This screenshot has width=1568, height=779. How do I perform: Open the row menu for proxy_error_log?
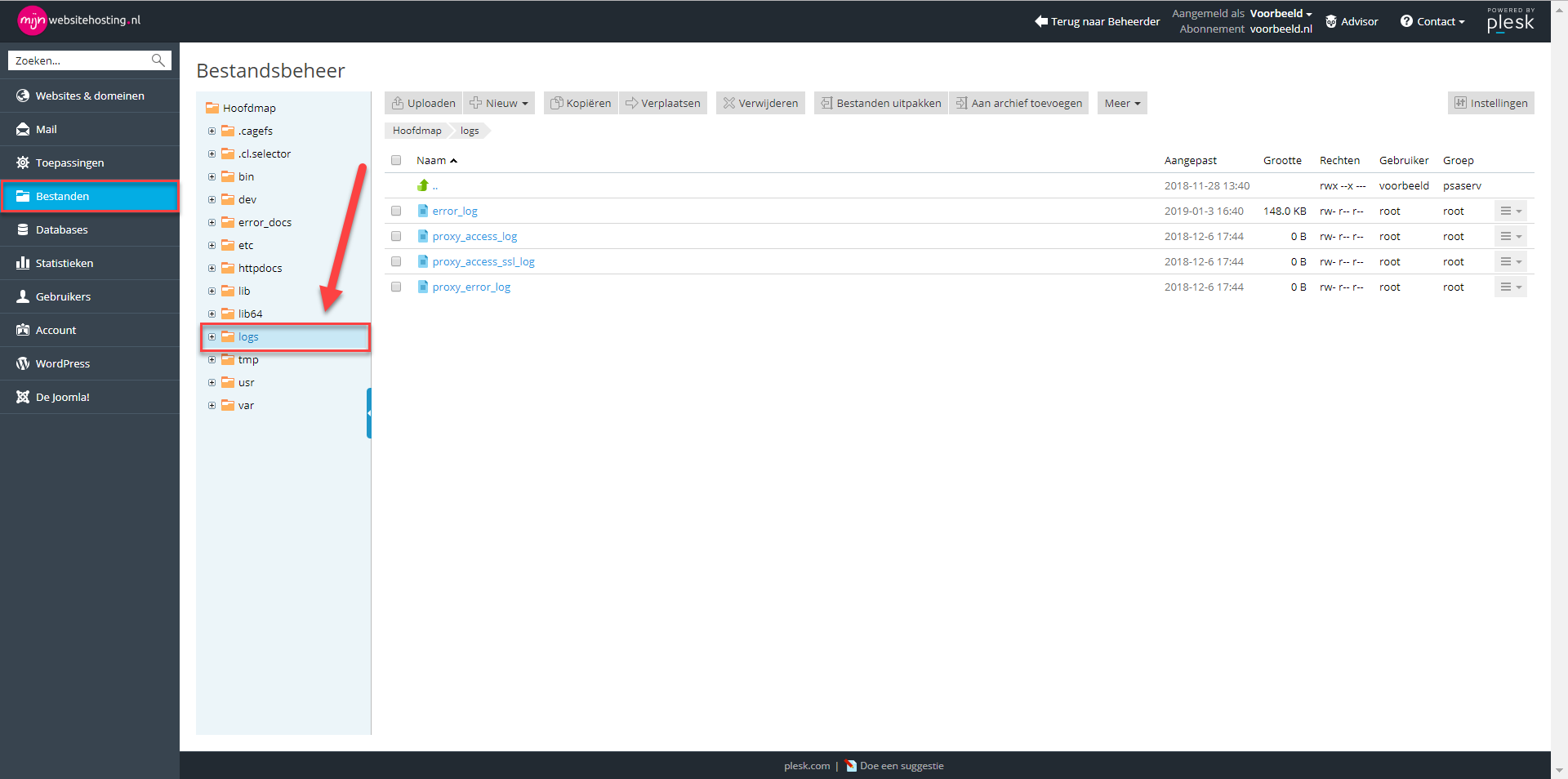pos(1511,287)
